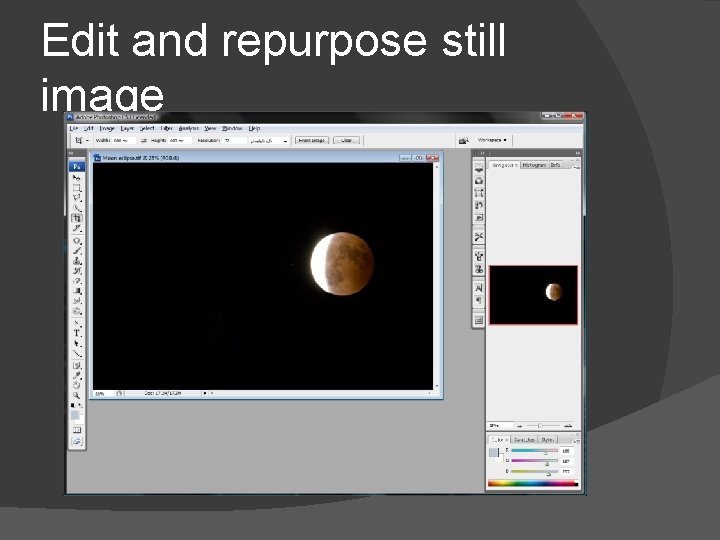Switch to the Styles tab
720x540 pixels.
coord(547,440)
